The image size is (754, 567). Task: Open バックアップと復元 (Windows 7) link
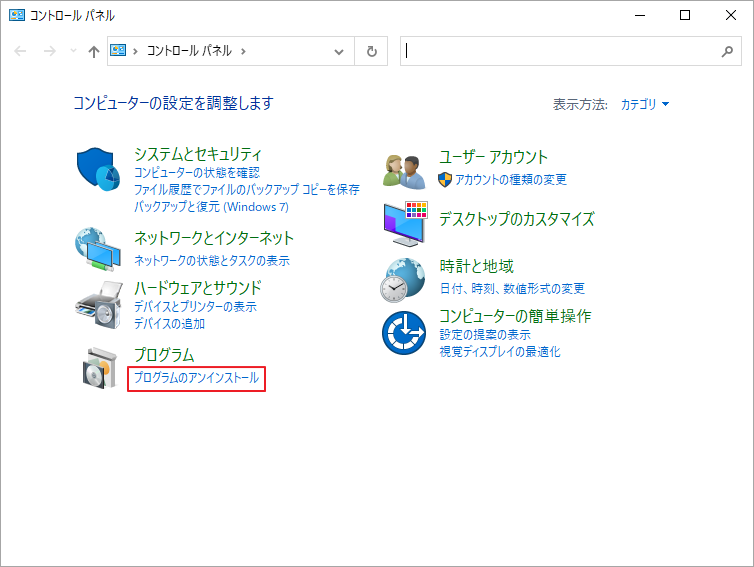tap(211, 207)
